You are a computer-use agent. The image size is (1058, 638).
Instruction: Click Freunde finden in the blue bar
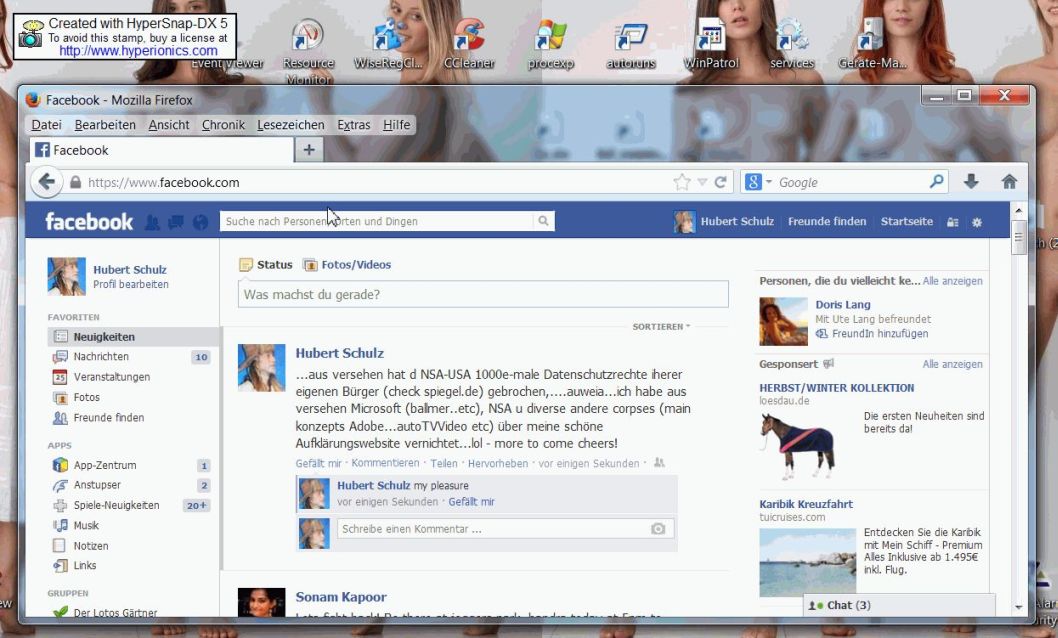pyautogui.click(x=827, y=221)
